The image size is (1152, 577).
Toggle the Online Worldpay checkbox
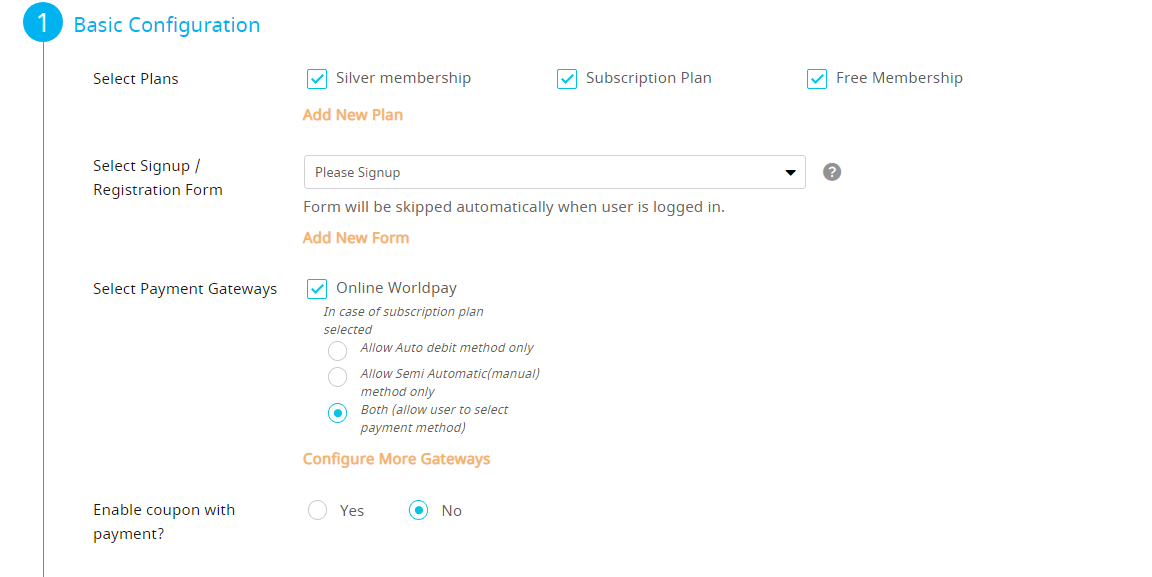[317, 289]
